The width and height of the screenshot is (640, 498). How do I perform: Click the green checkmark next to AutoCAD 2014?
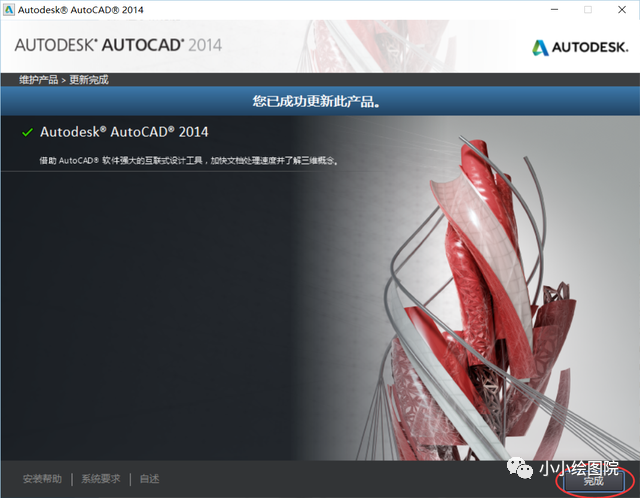pyautogui.click(x=27, y=132)
